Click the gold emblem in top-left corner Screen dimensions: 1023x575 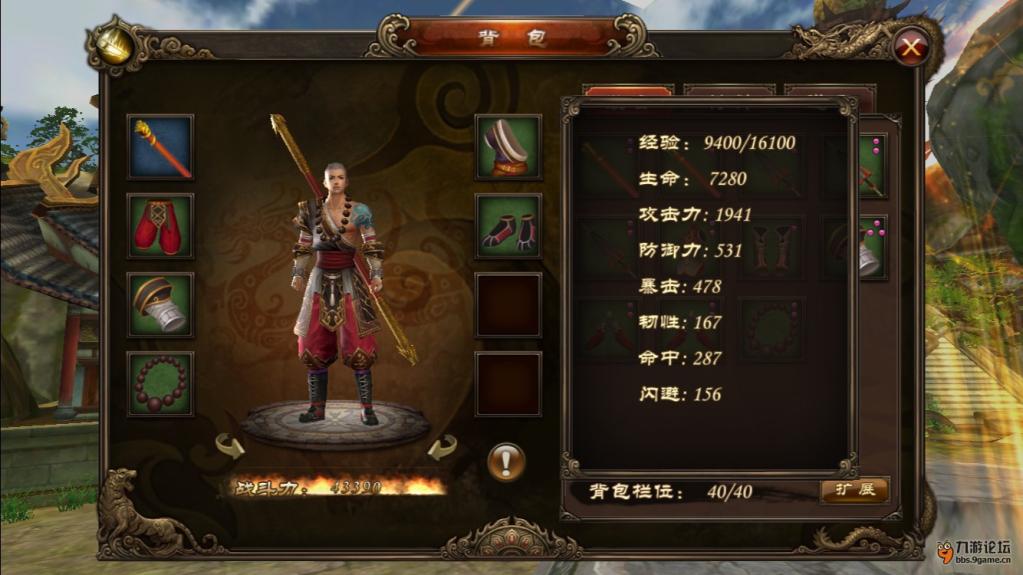[115, 46]
